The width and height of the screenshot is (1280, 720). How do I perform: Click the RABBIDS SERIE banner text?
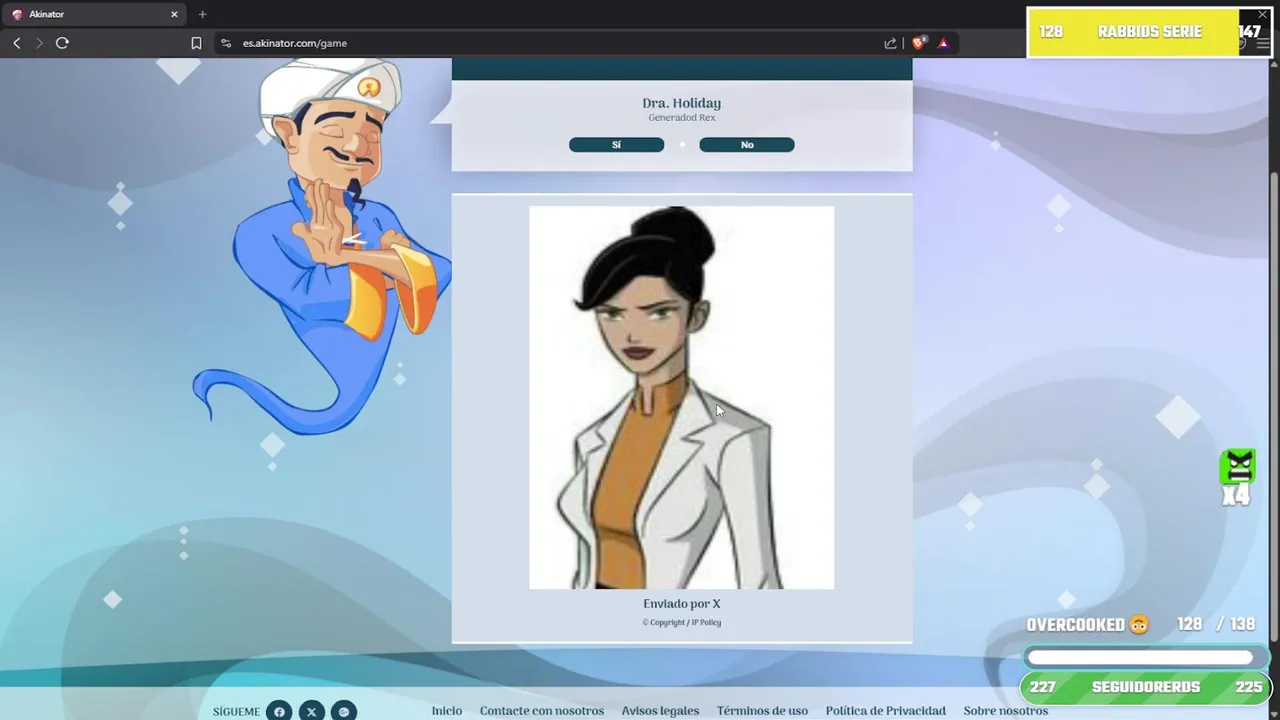pyautogui.click(x=1149, y=32)
